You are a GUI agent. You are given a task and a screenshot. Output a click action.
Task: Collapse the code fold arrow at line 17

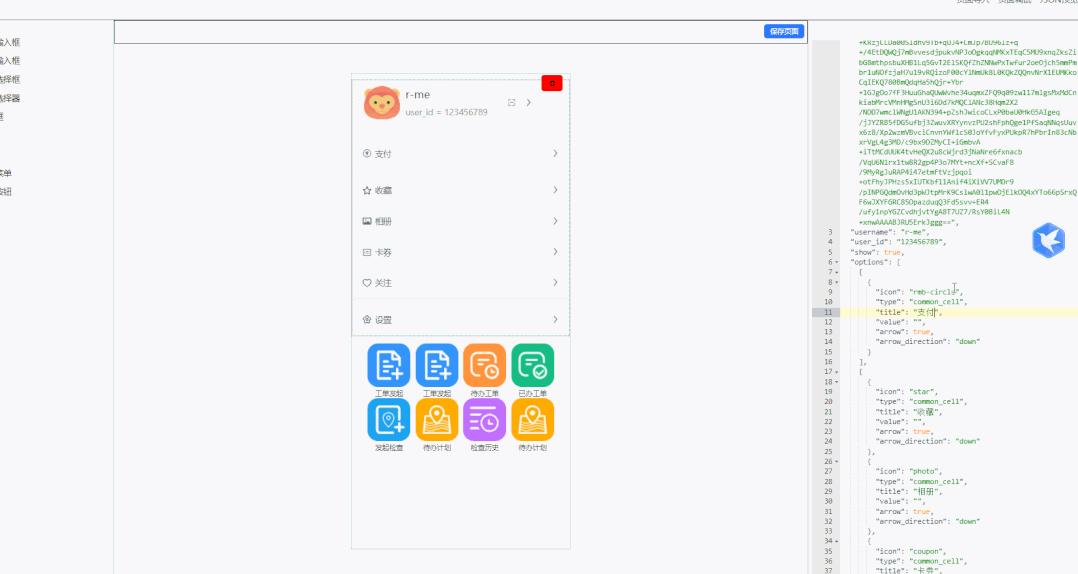click(x=837, y=372)
